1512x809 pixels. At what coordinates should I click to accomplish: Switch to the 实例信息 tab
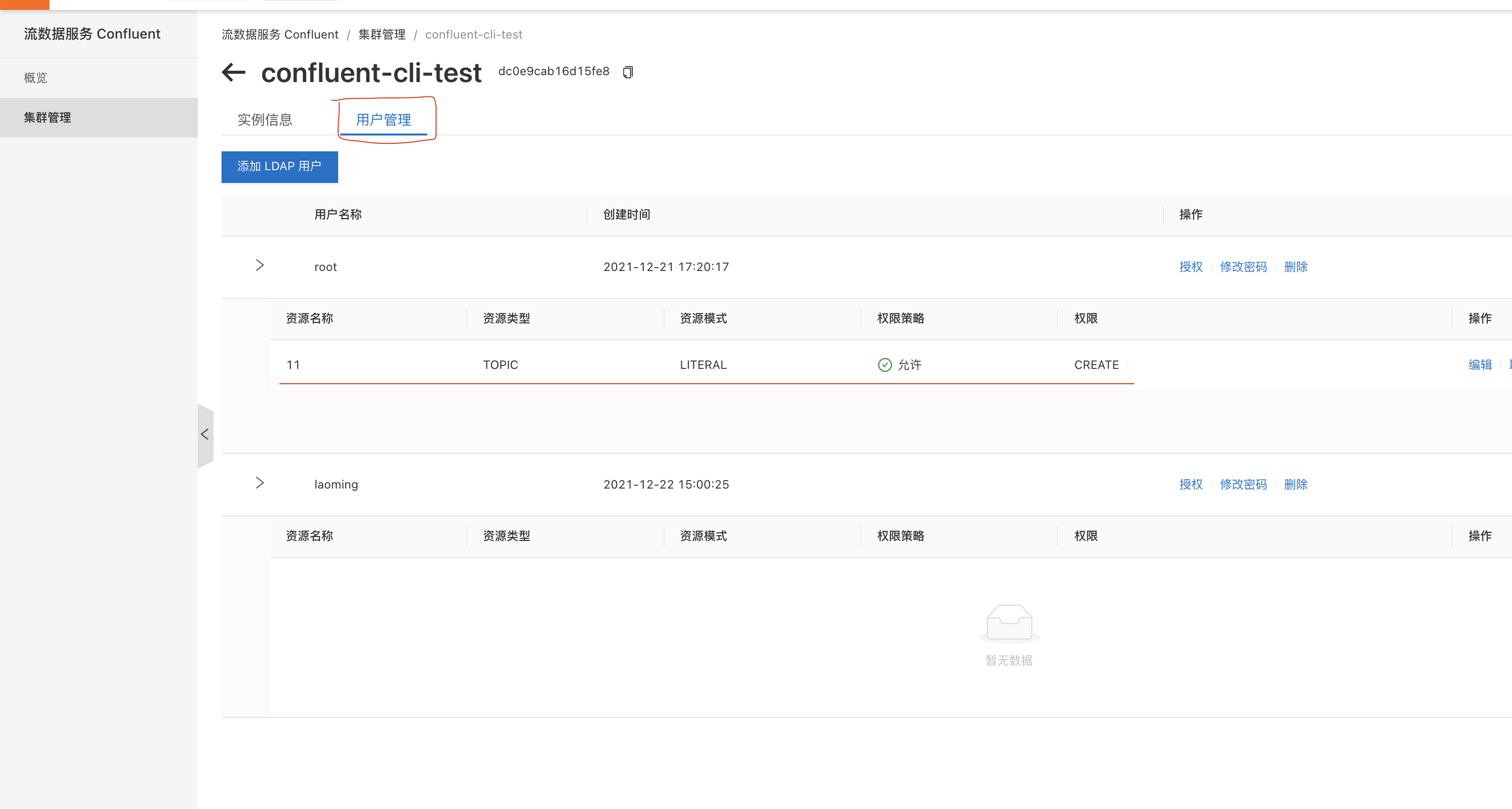tap(265, 120)
